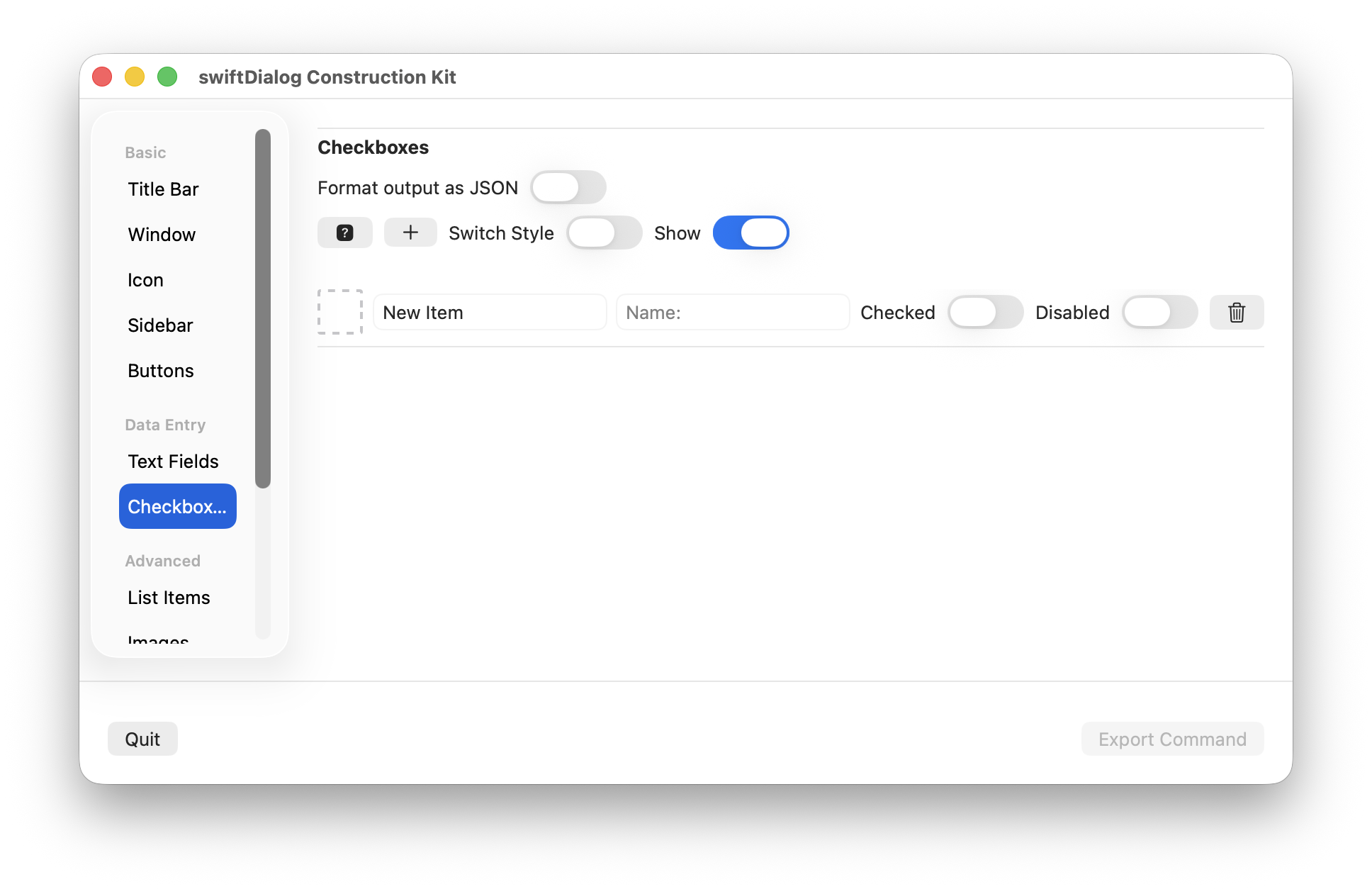Image resolution: width=1372 pixels, height=889 pixels.
Task: Toggle Format output as JSON switch
Action: point(568,188)
